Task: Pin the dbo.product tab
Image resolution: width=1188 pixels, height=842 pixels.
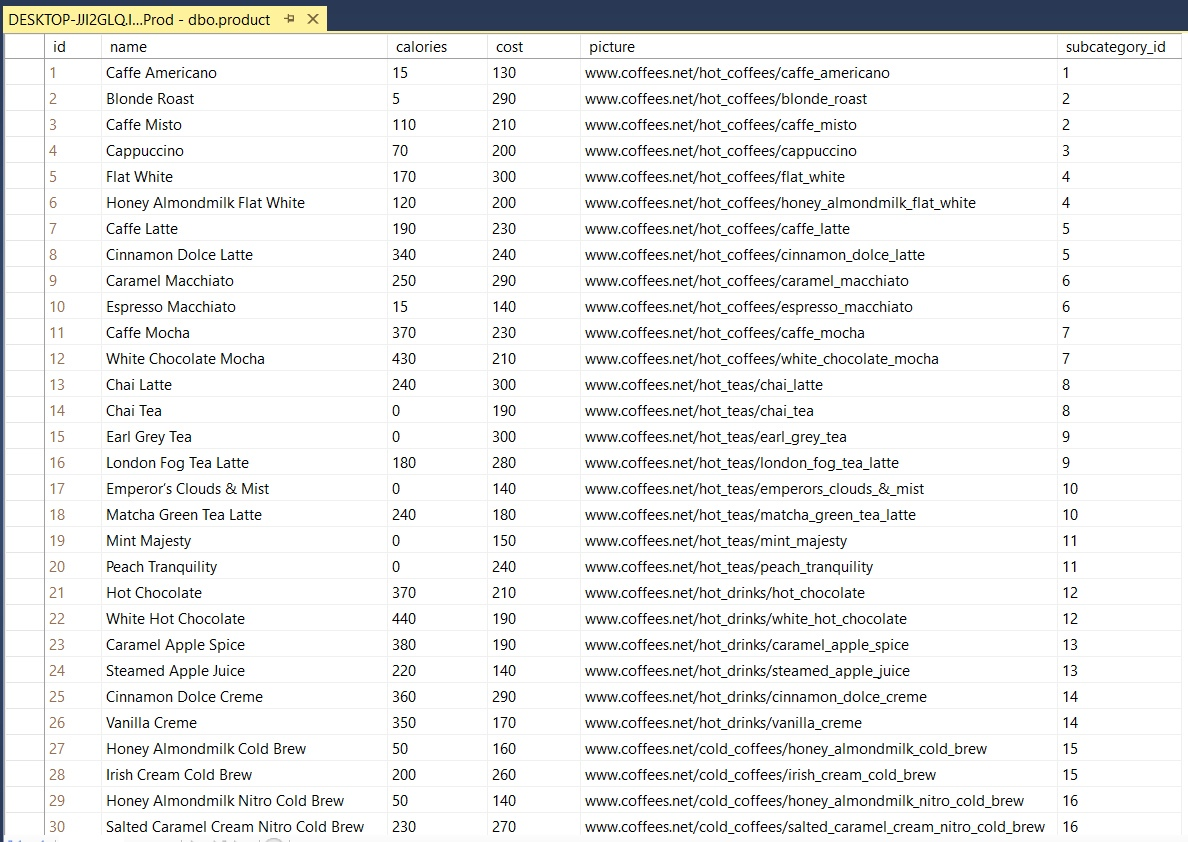Action: (289, 19)
